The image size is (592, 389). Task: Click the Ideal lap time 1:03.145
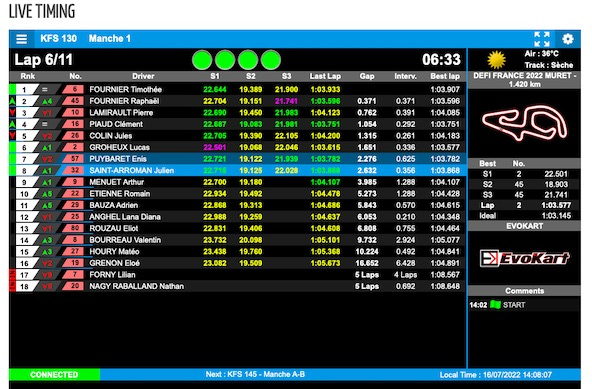click(x=556, y=216)
